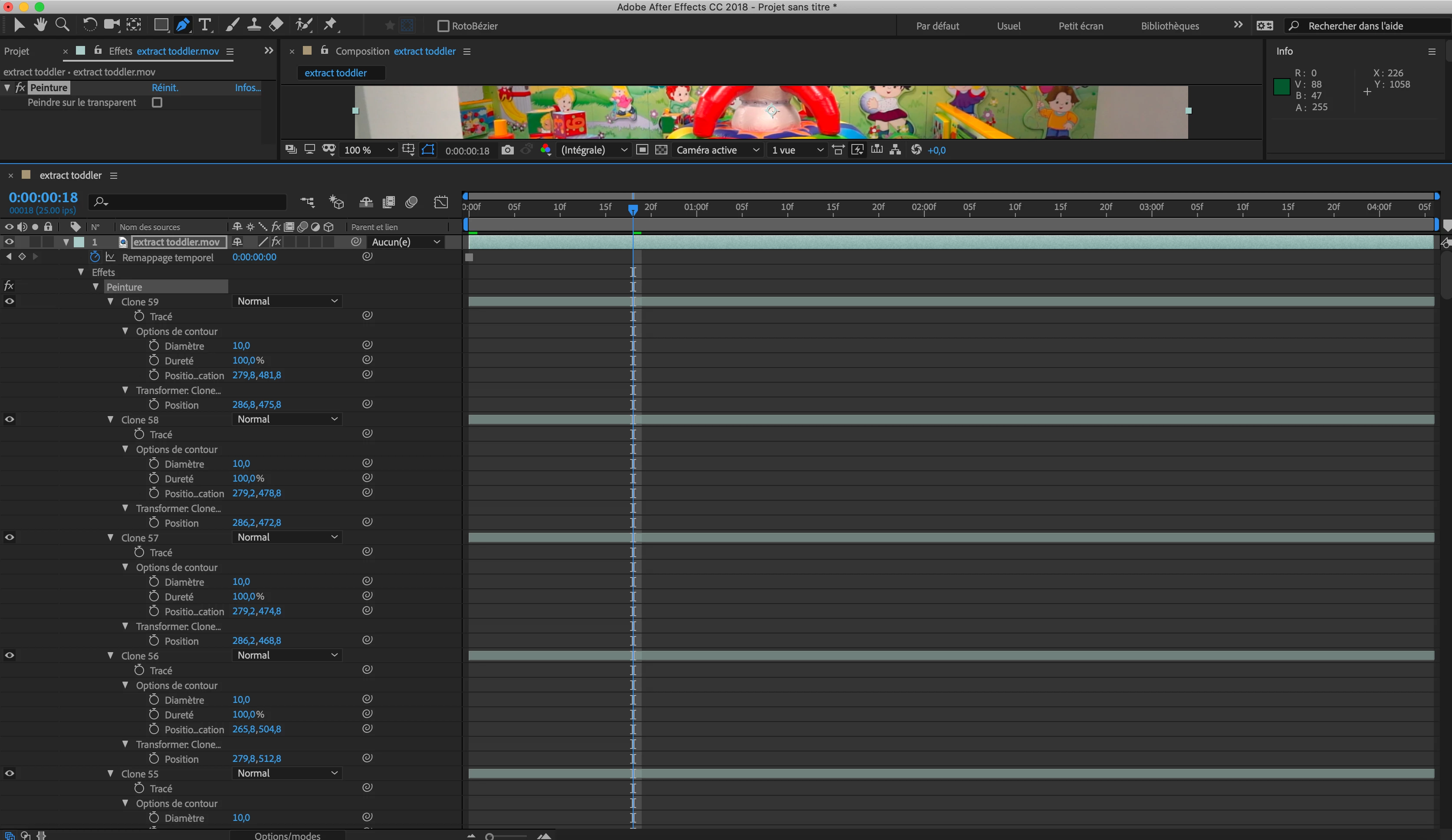Screen dimensions: 1452x840
Task: Switch to Petit écran workspace
Action: point(1081,26)
